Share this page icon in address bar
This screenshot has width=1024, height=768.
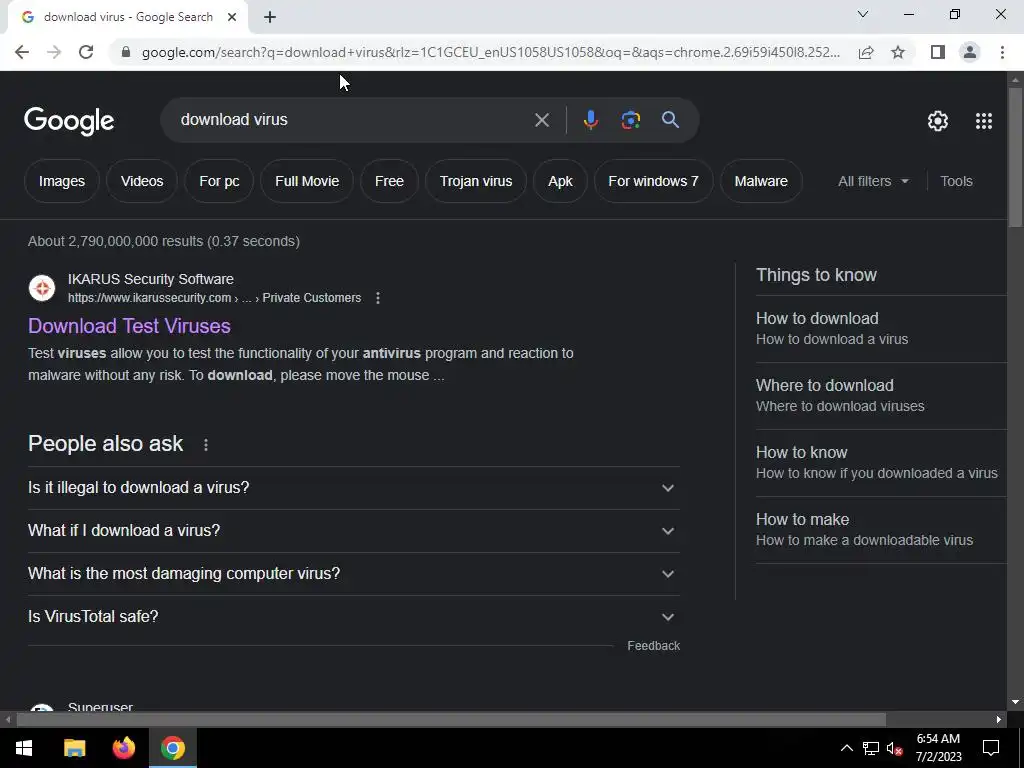pos(866,52)
